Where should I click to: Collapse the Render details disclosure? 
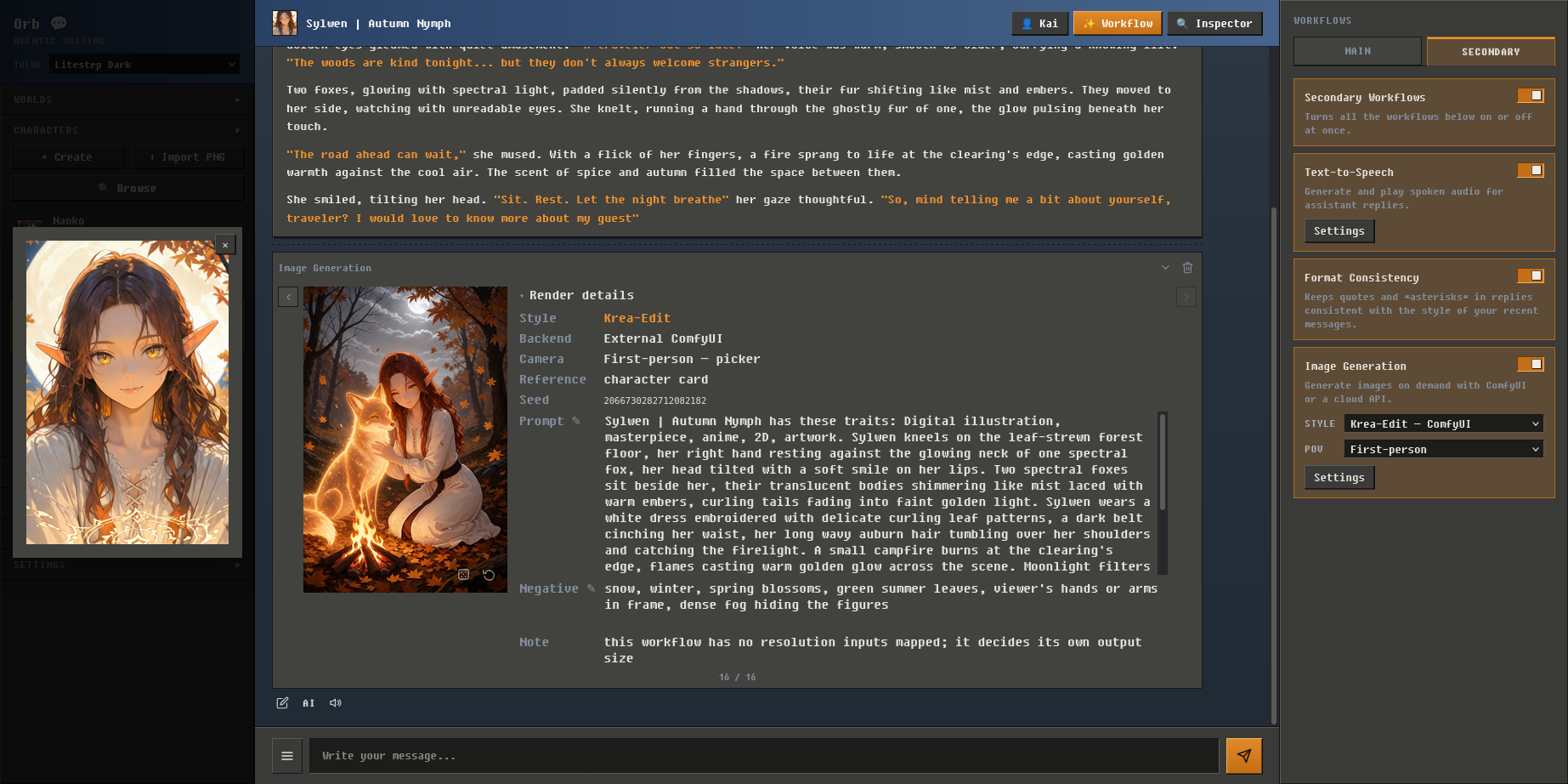click(577, 295)
